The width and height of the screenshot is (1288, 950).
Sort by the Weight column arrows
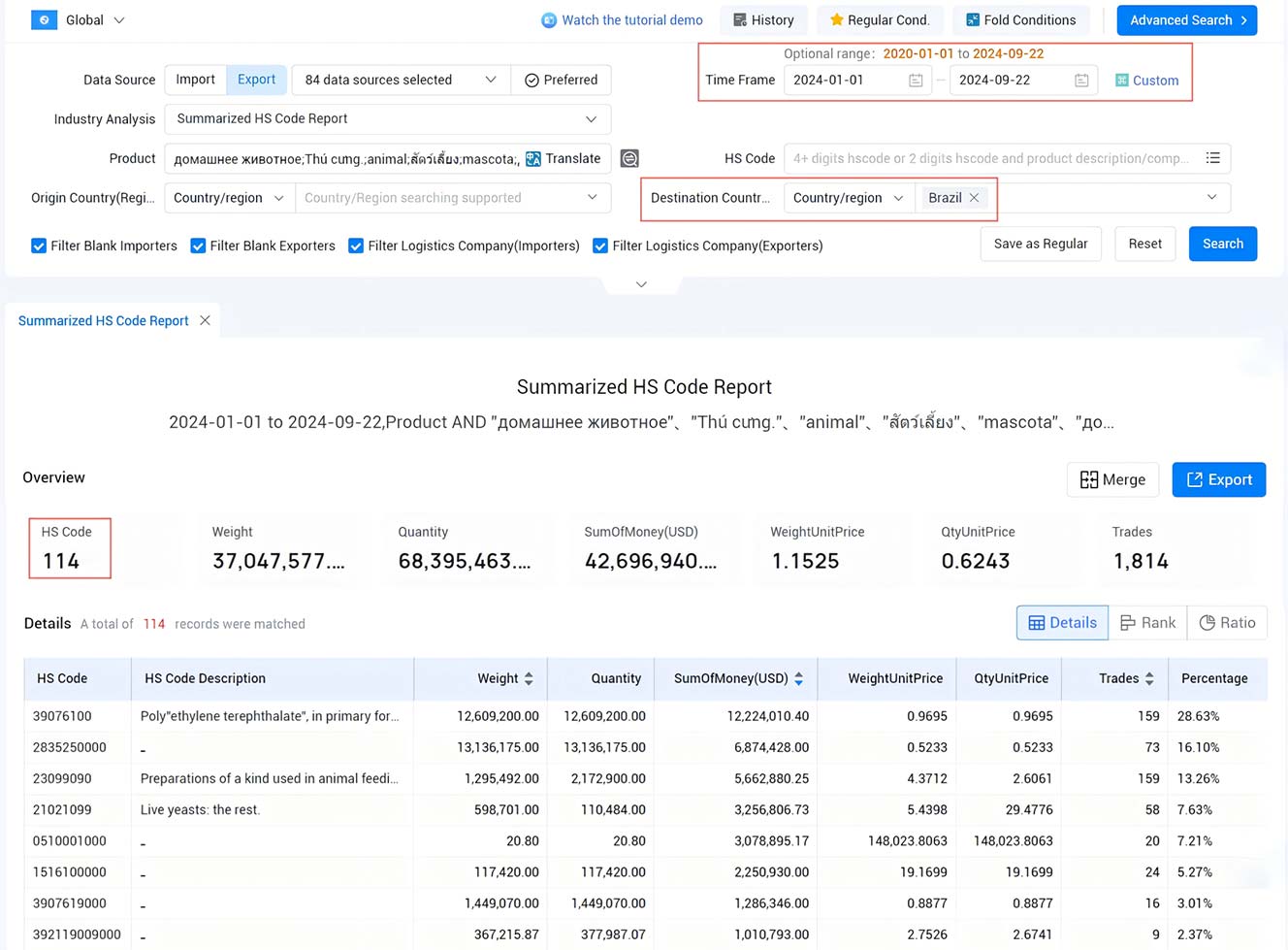(529, 678)
